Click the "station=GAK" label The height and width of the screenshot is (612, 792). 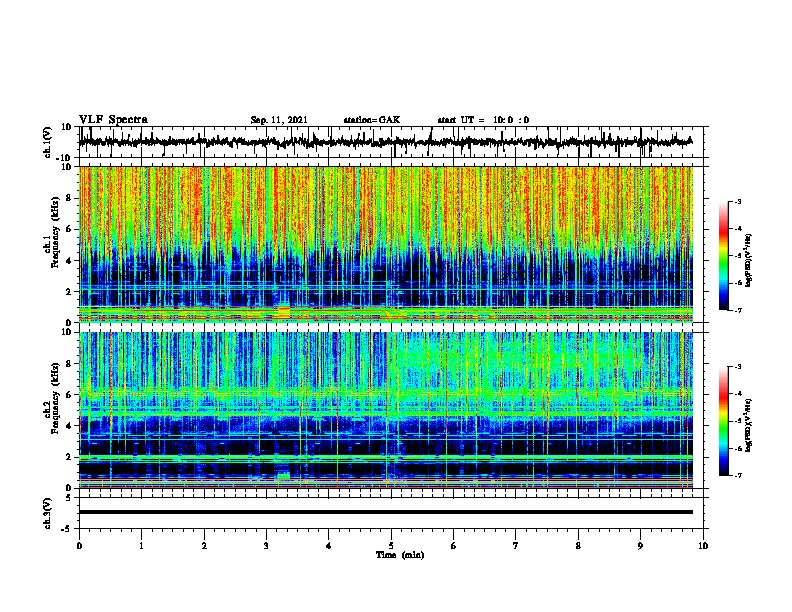pyautogui.click(x=372, y=120)
